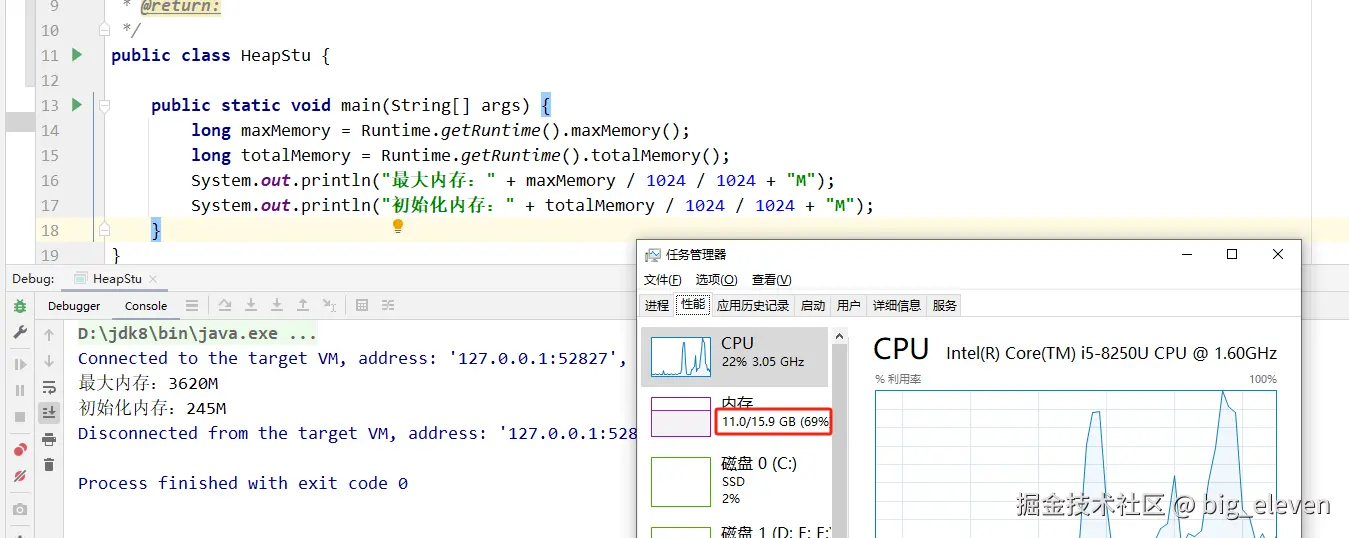This screenshot has height=538, width=1349.
Task: Open the 用户 tab in Task Manager
Action: click(x=849, y=305)
